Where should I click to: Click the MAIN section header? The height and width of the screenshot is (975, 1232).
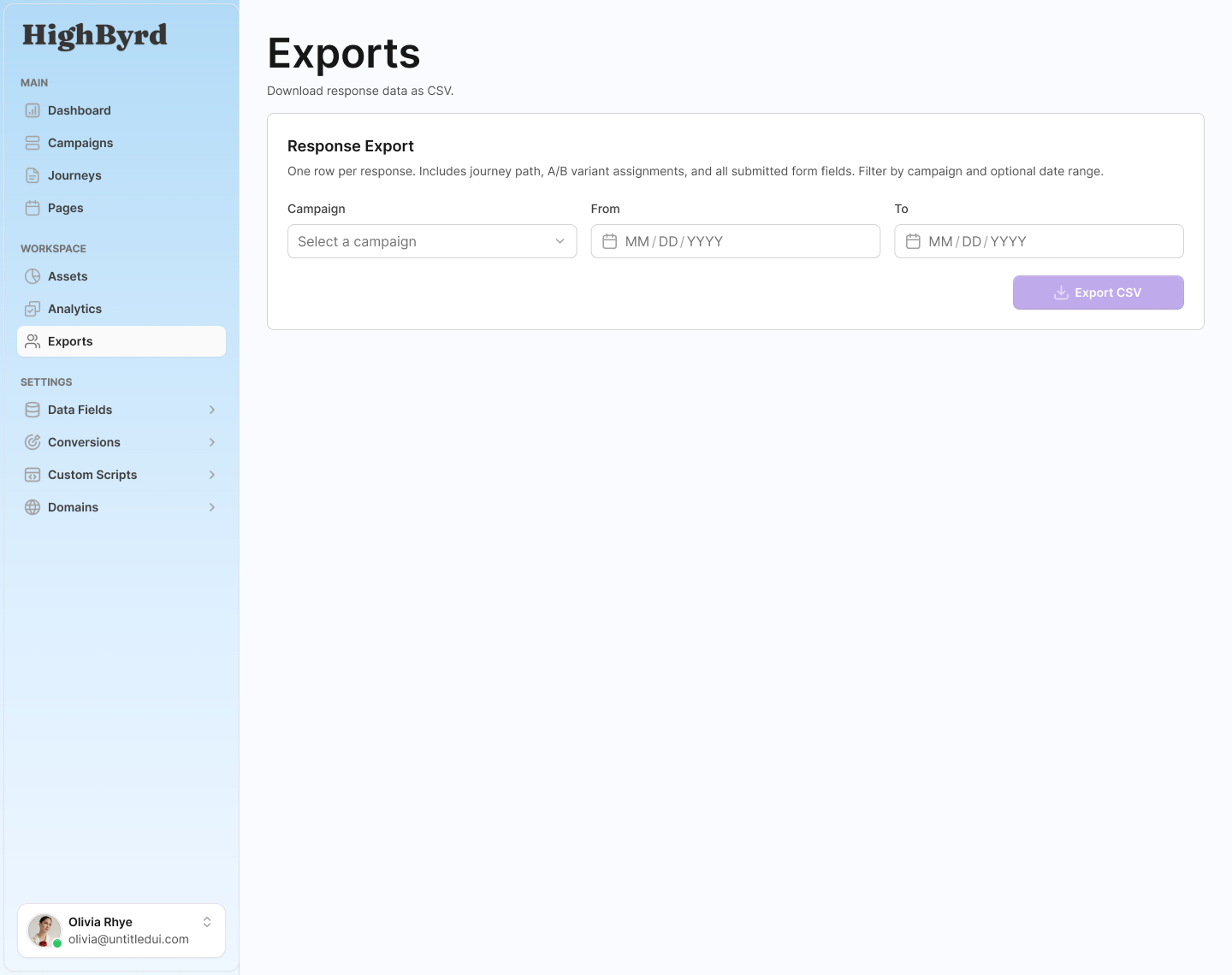34,83
